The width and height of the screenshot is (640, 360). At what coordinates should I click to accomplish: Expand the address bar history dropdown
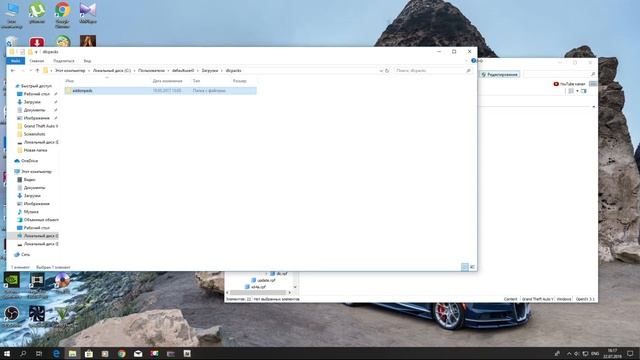[x=381, y=71]
